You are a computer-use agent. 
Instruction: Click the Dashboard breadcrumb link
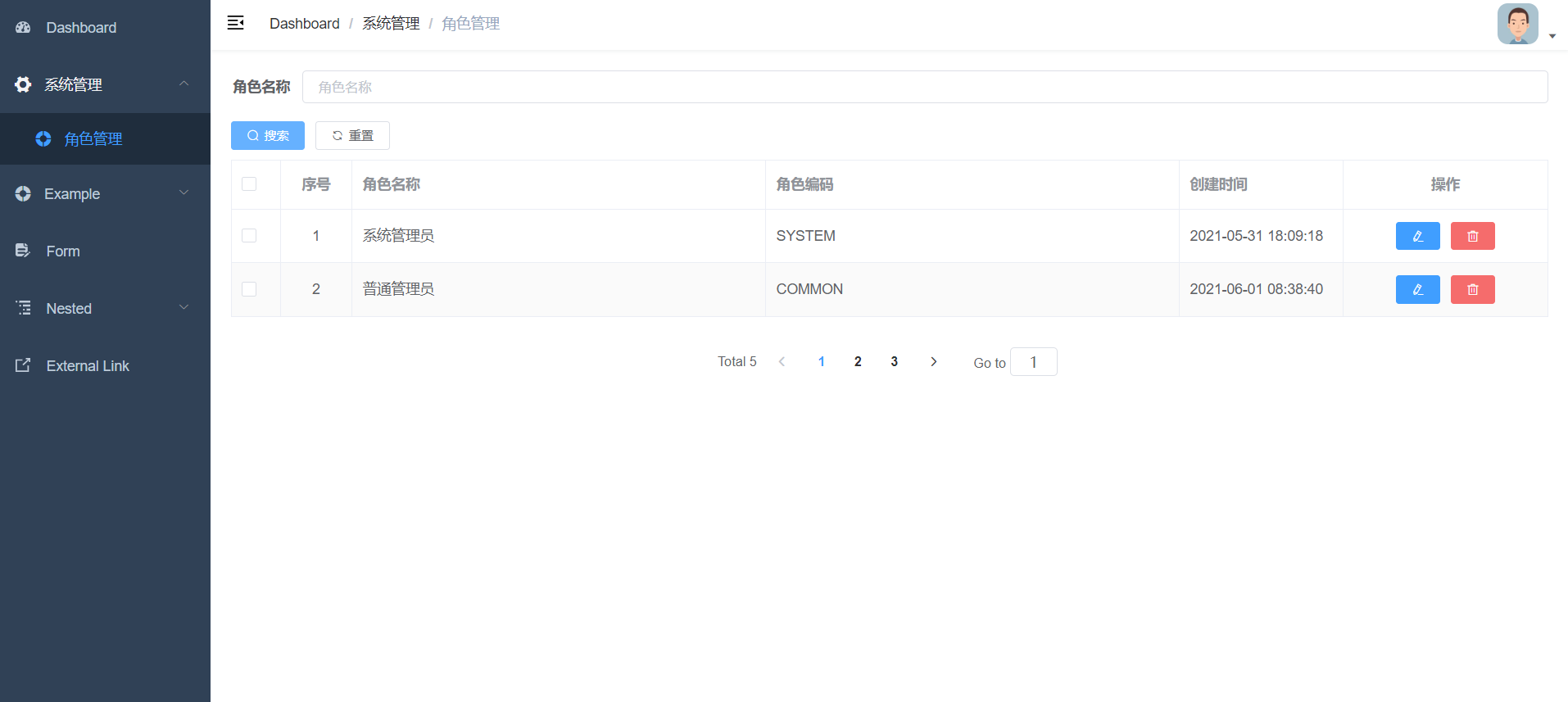(x=304, y=24)
